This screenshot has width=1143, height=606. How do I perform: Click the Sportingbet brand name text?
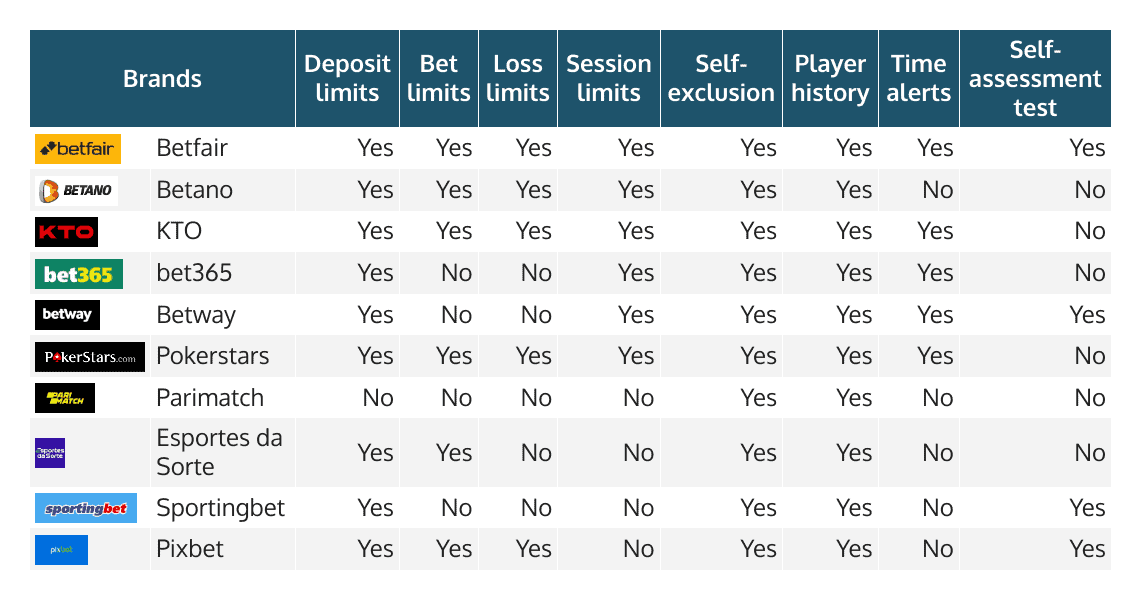(x=221, y=508)
